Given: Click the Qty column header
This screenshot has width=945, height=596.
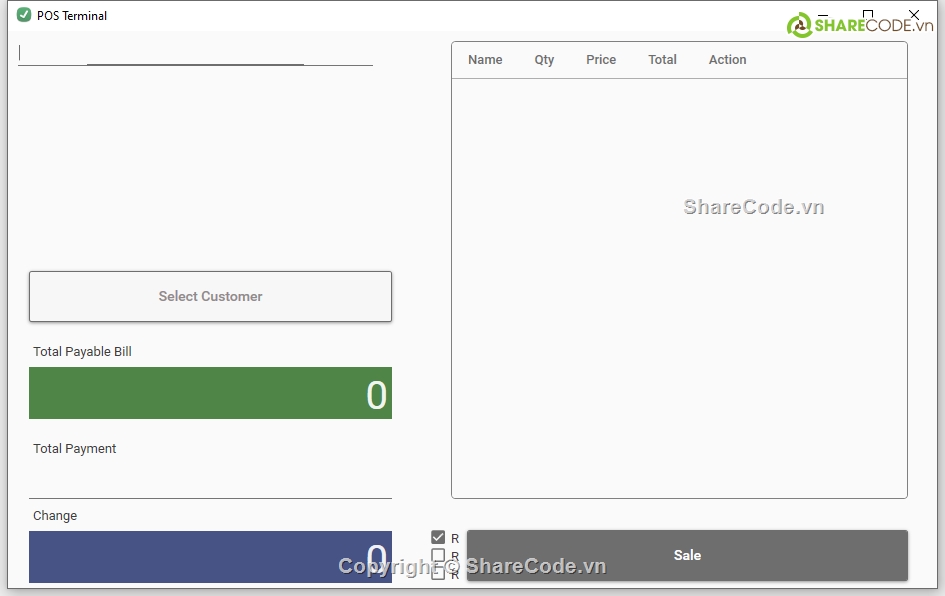Looking at the screenshot, I should tap(544, 60).
